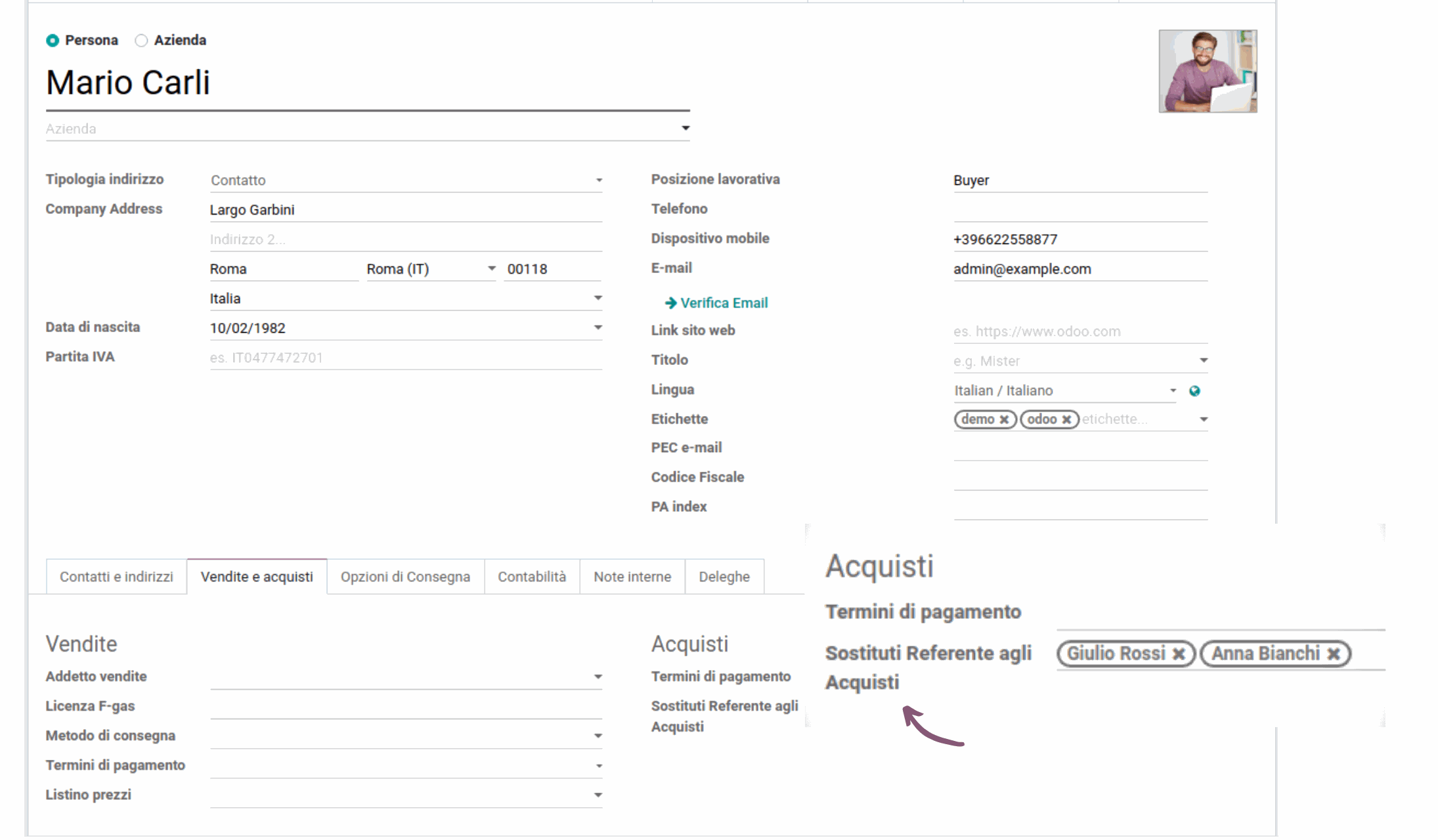This screenshot has height=840, width=1438.
Task: Click the arrow icon before Verifica Email
Action: coord(671,303)
